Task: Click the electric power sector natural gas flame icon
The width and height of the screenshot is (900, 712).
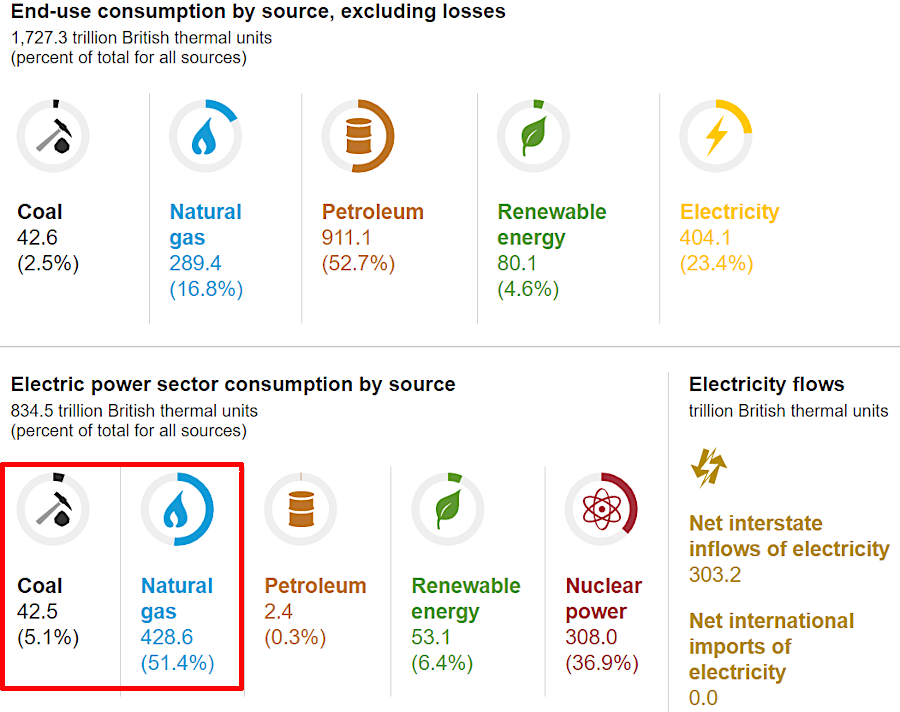Action: pos(177,509)
